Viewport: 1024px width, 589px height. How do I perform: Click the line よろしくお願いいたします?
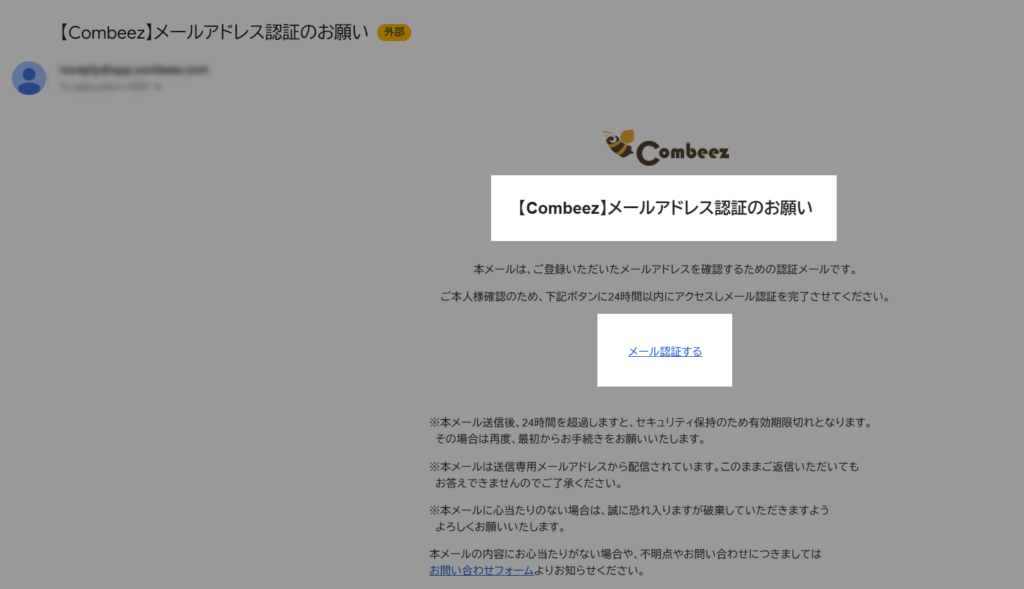click(500, 527)
